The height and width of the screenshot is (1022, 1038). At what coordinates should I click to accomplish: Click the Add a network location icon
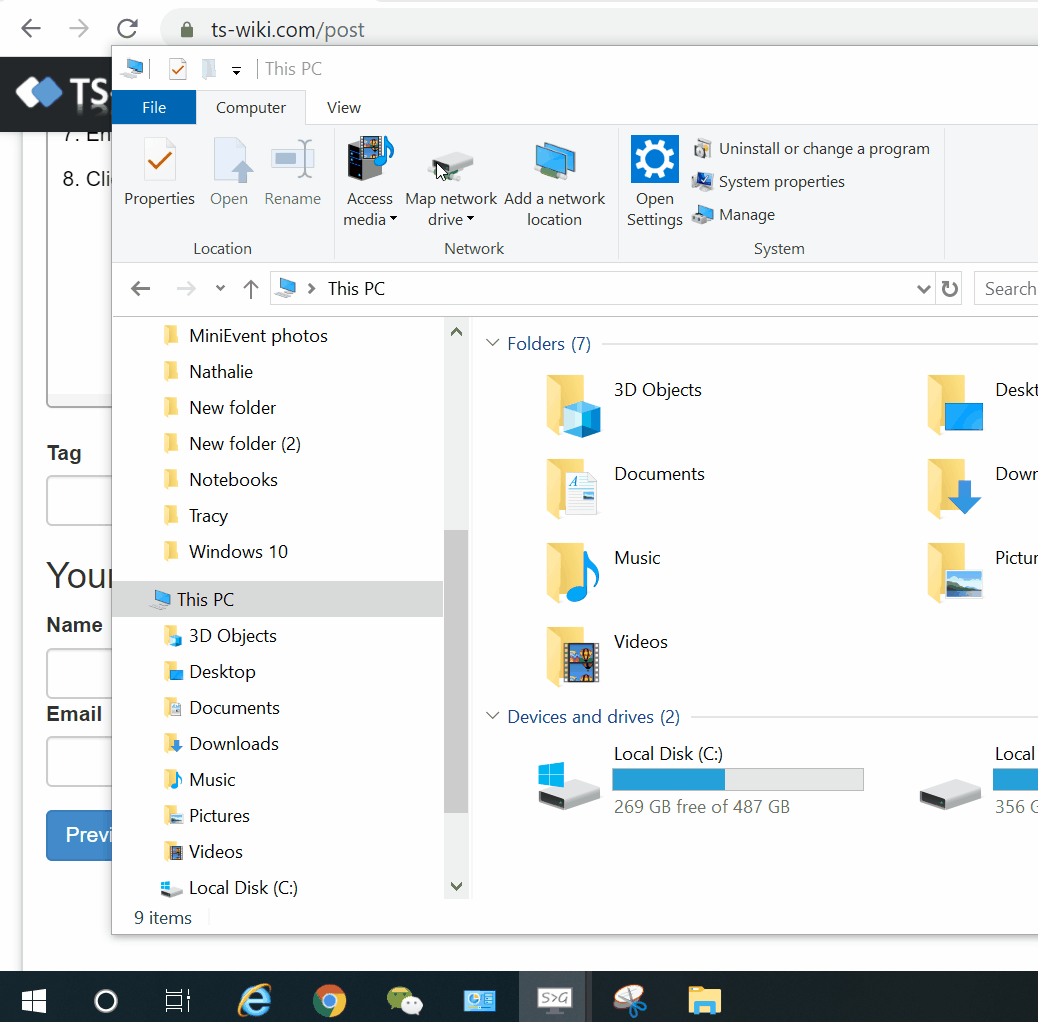tap(554, 161)
